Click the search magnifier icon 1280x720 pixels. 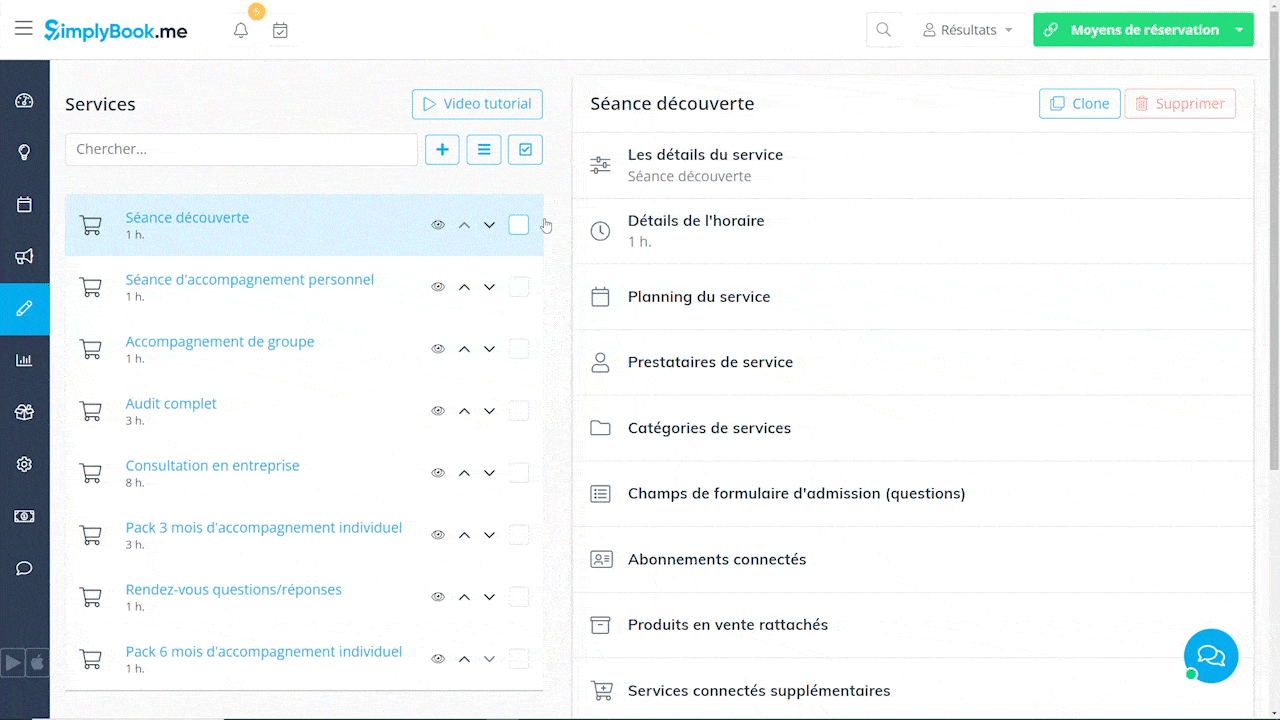click(884, 30)
